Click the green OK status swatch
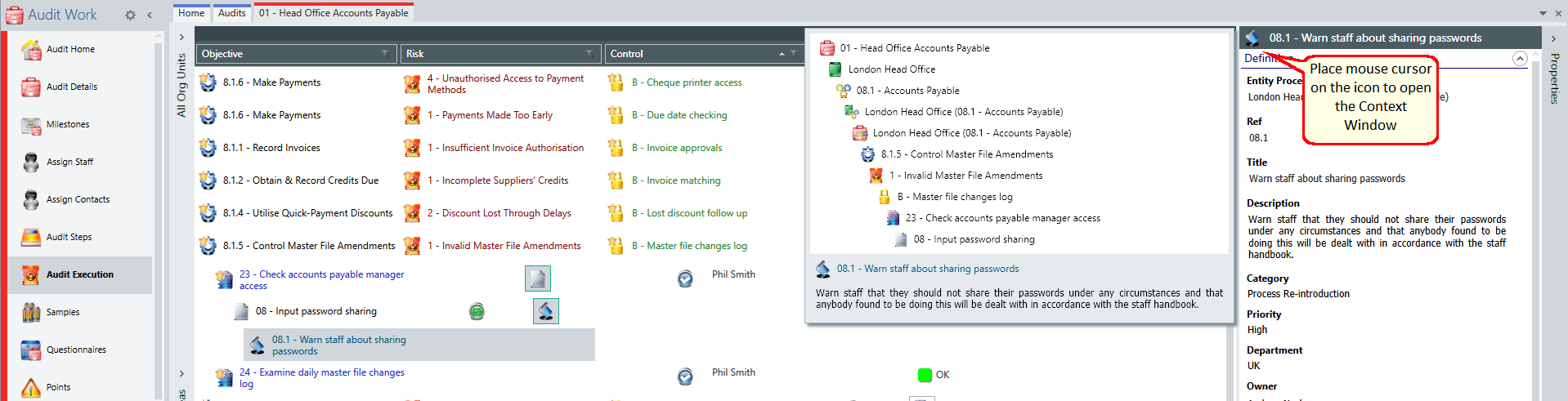Screen dimensions: 1568x401 pos(925,375)
